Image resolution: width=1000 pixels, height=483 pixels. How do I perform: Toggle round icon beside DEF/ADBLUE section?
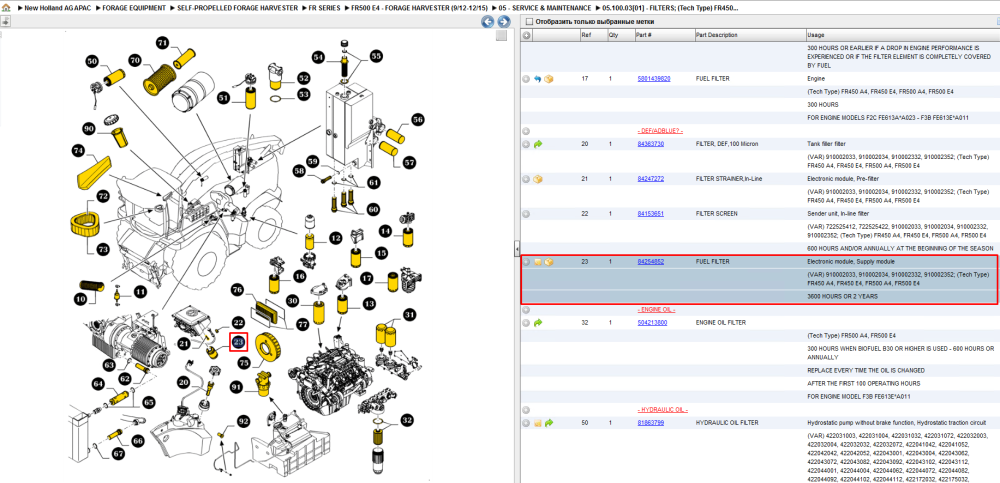[526, 131]
